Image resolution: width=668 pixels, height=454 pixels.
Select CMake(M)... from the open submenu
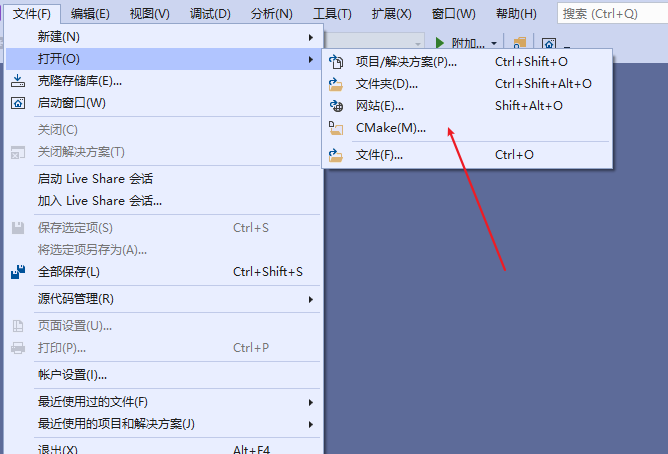click(390, 128)
